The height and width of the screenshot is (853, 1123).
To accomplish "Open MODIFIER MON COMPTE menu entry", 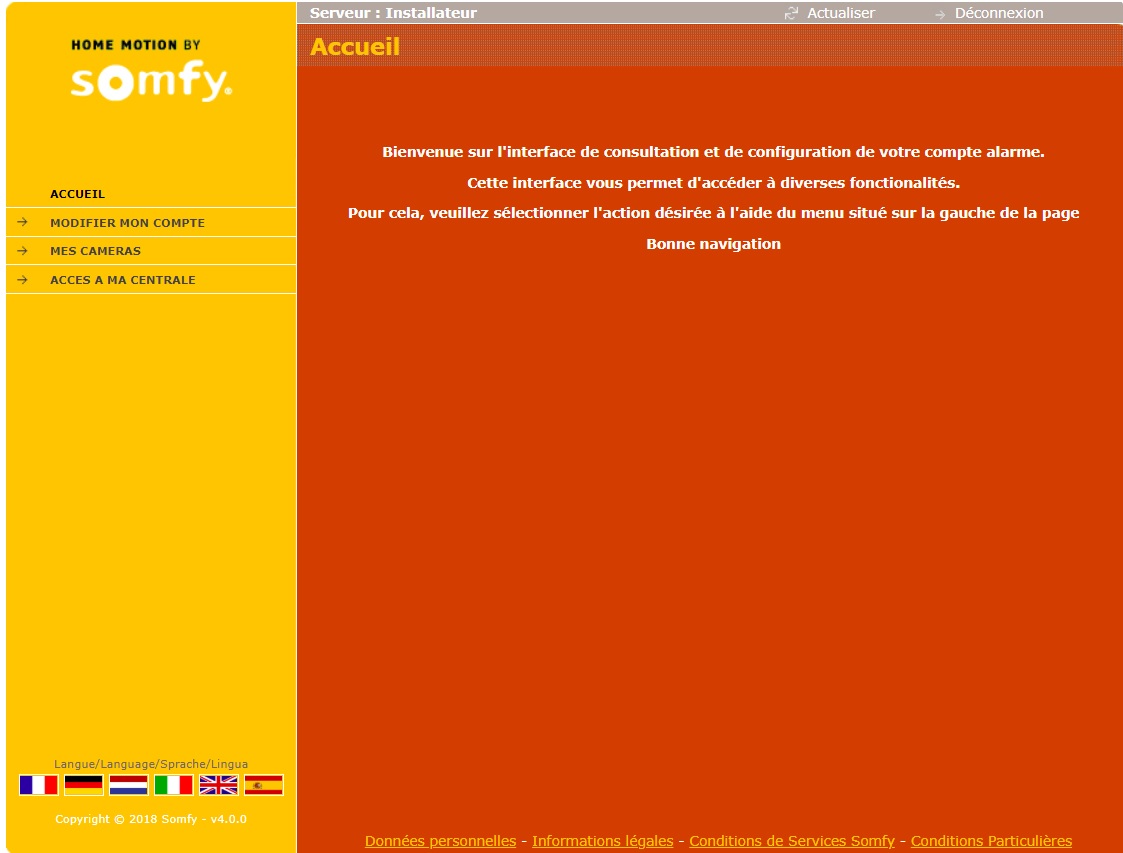I will (x=127, y=223).
